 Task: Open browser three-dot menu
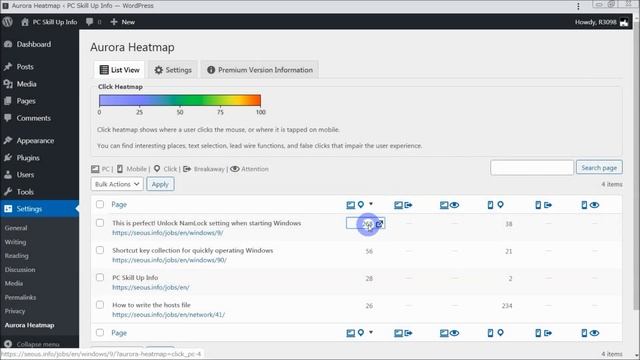pos(578,6)
